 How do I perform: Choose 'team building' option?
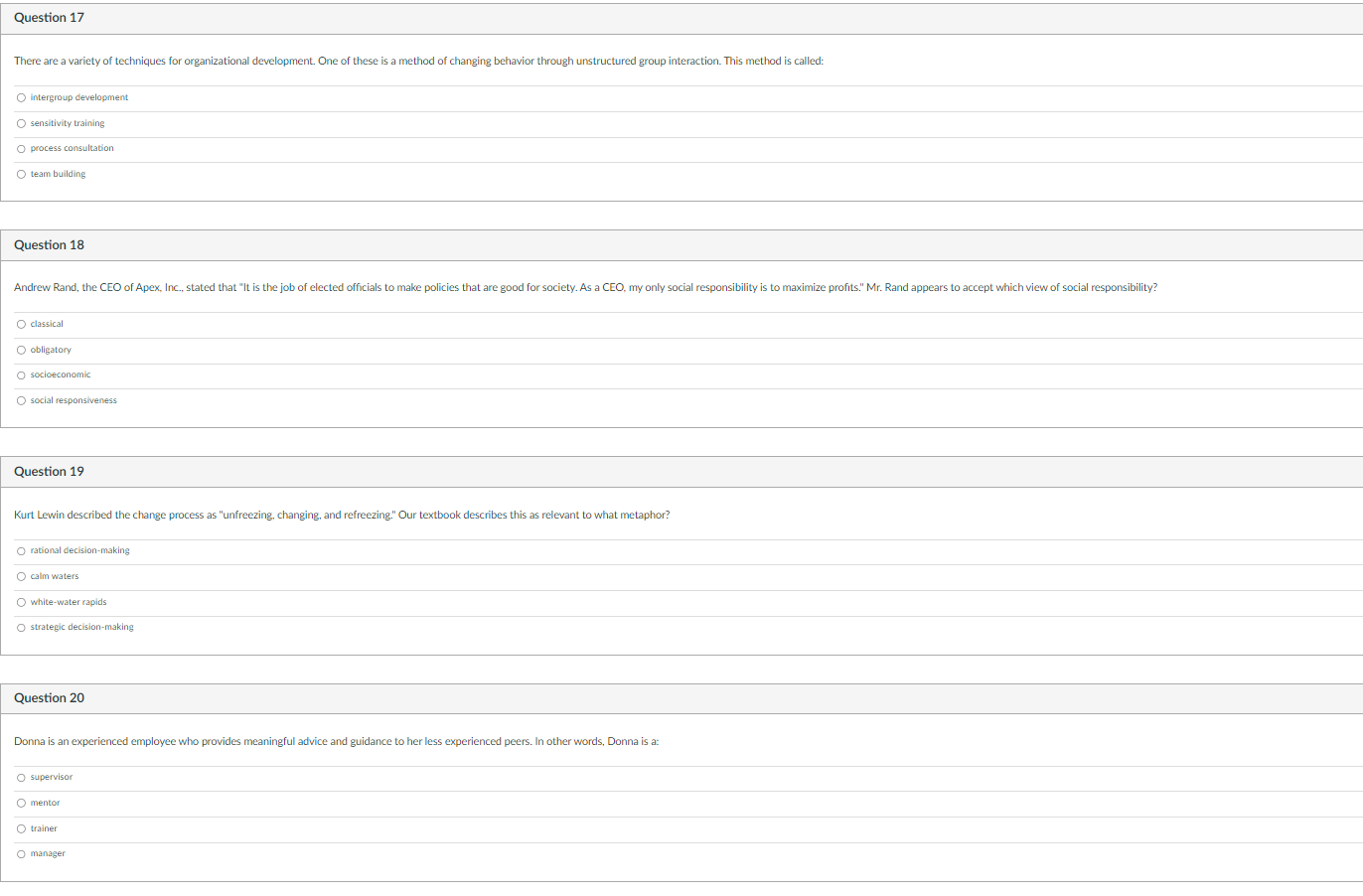coord(21,174)
